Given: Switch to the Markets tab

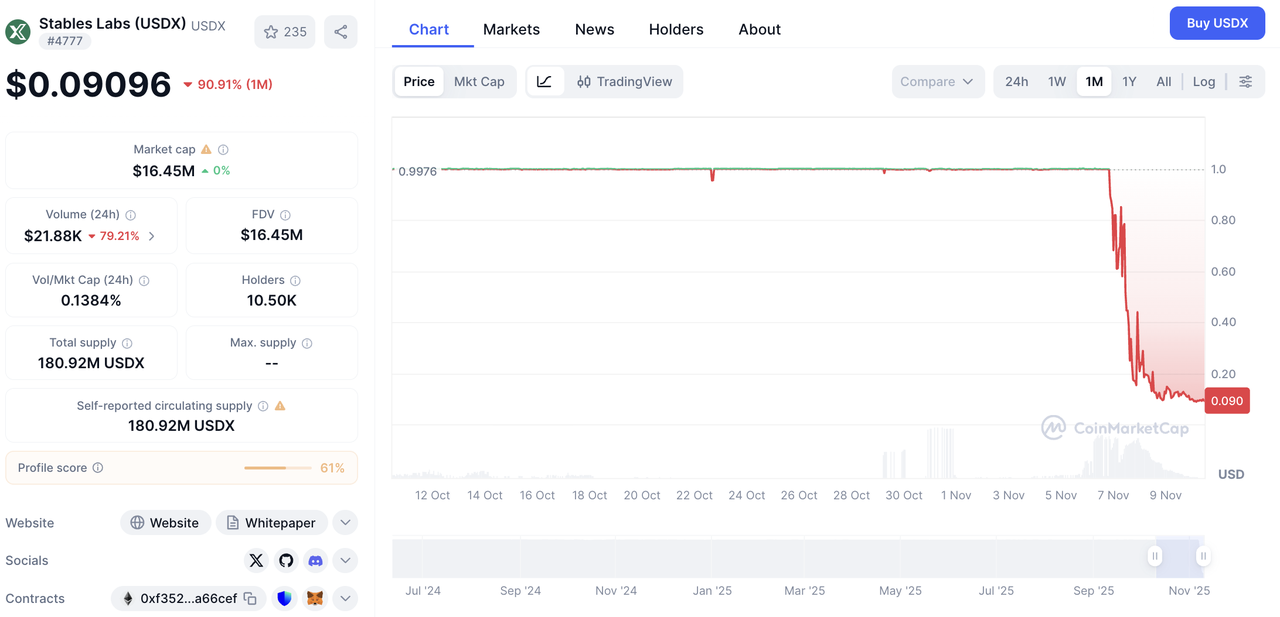Looking at the screenshot, I should pos(511,30).
